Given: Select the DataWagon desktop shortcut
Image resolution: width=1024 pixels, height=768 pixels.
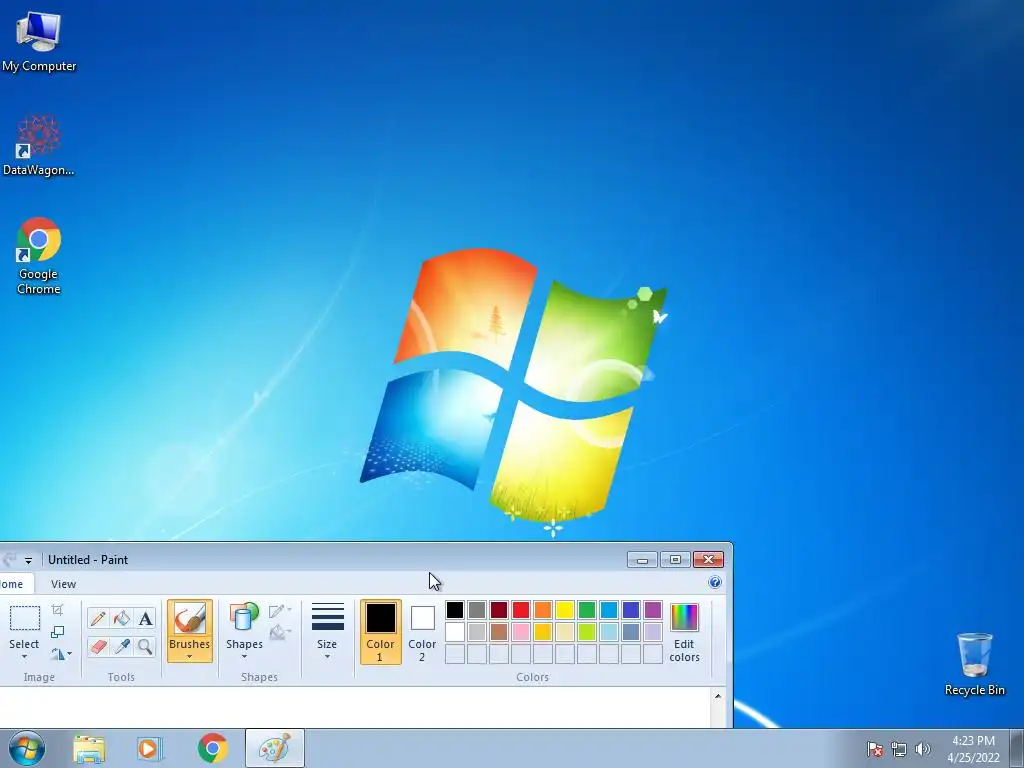Looking at the screenshot, I should 39,145.
